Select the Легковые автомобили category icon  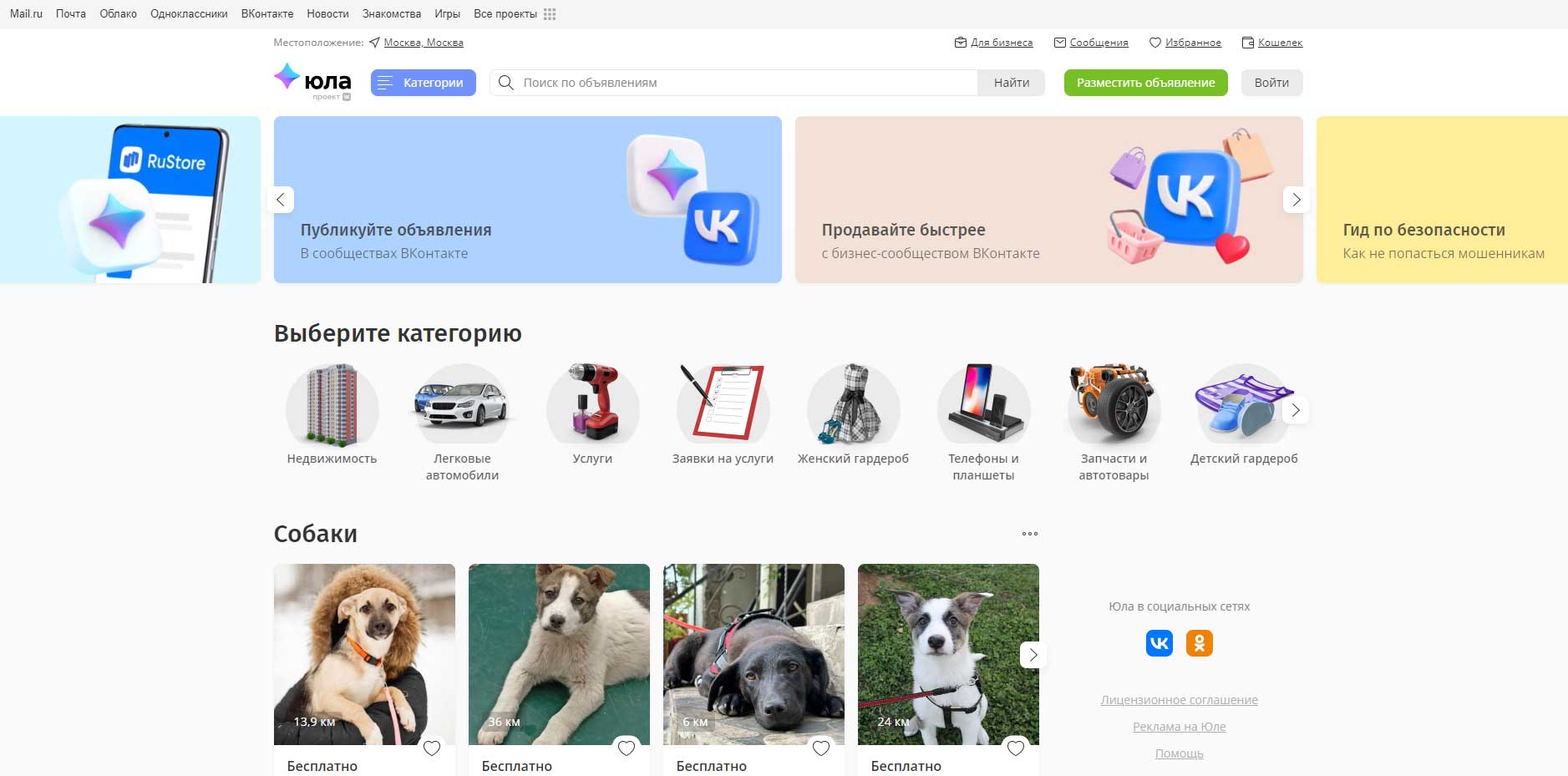462,405
